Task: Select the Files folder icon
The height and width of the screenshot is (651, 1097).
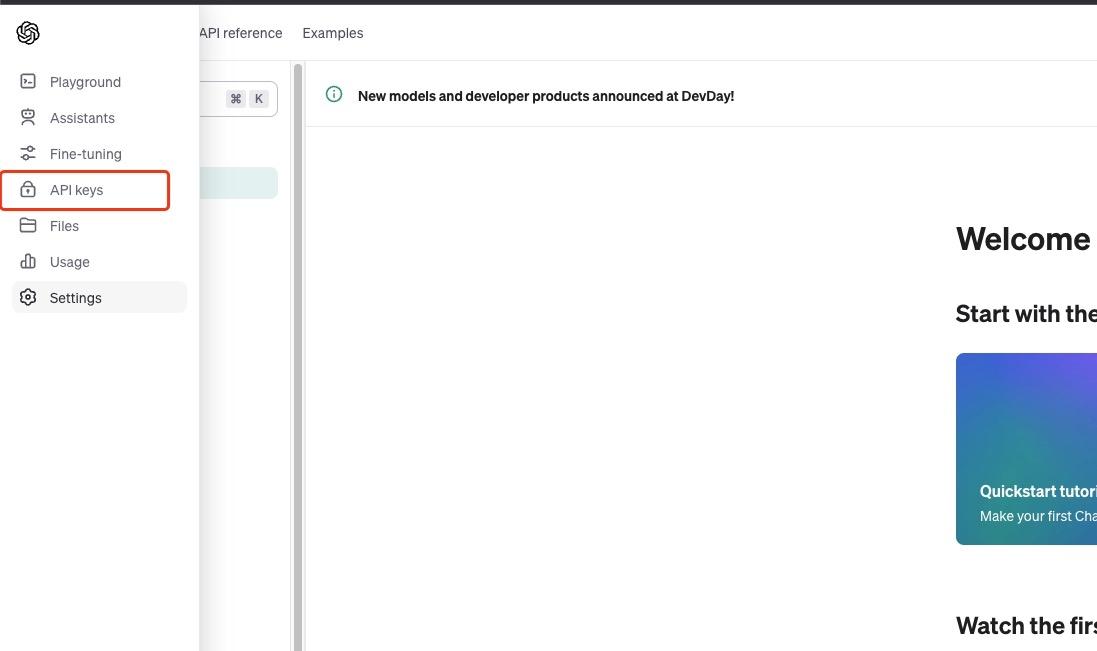Action: (28, 225)
